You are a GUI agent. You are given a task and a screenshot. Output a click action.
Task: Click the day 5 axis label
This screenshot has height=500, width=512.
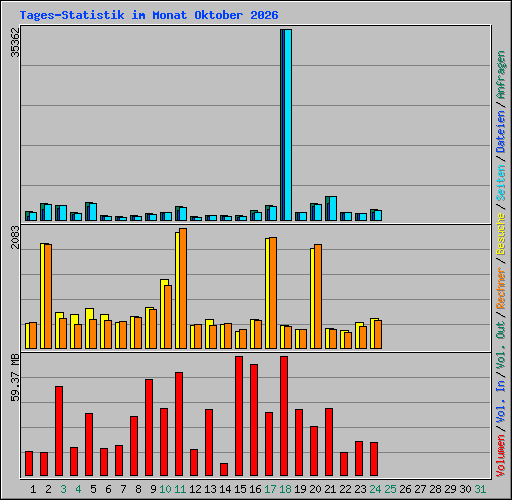pyautogui.click(x=93, y=489)
